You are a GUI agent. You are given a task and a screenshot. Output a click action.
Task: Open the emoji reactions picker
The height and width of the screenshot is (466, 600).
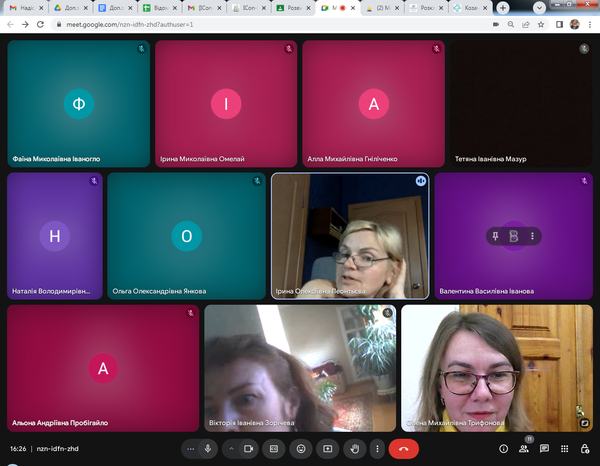click(300, 449)
